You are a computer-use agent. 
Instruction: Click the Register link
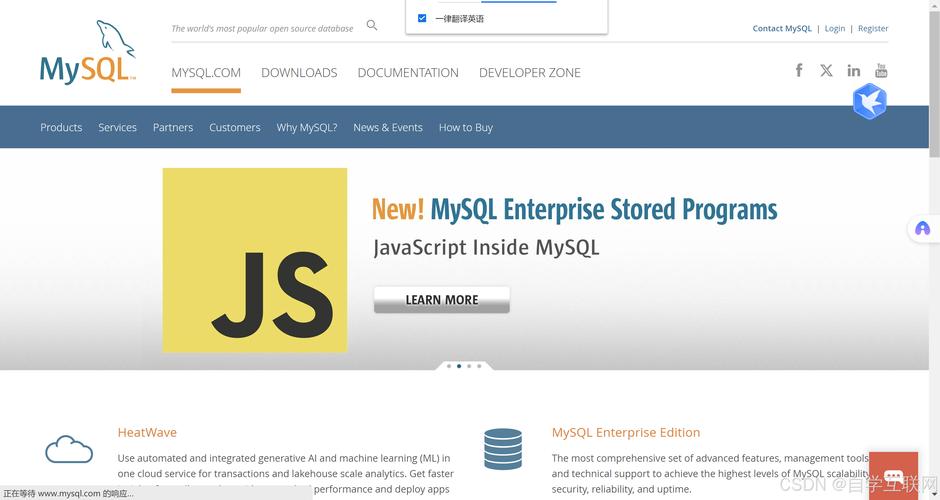coord(873,28)
